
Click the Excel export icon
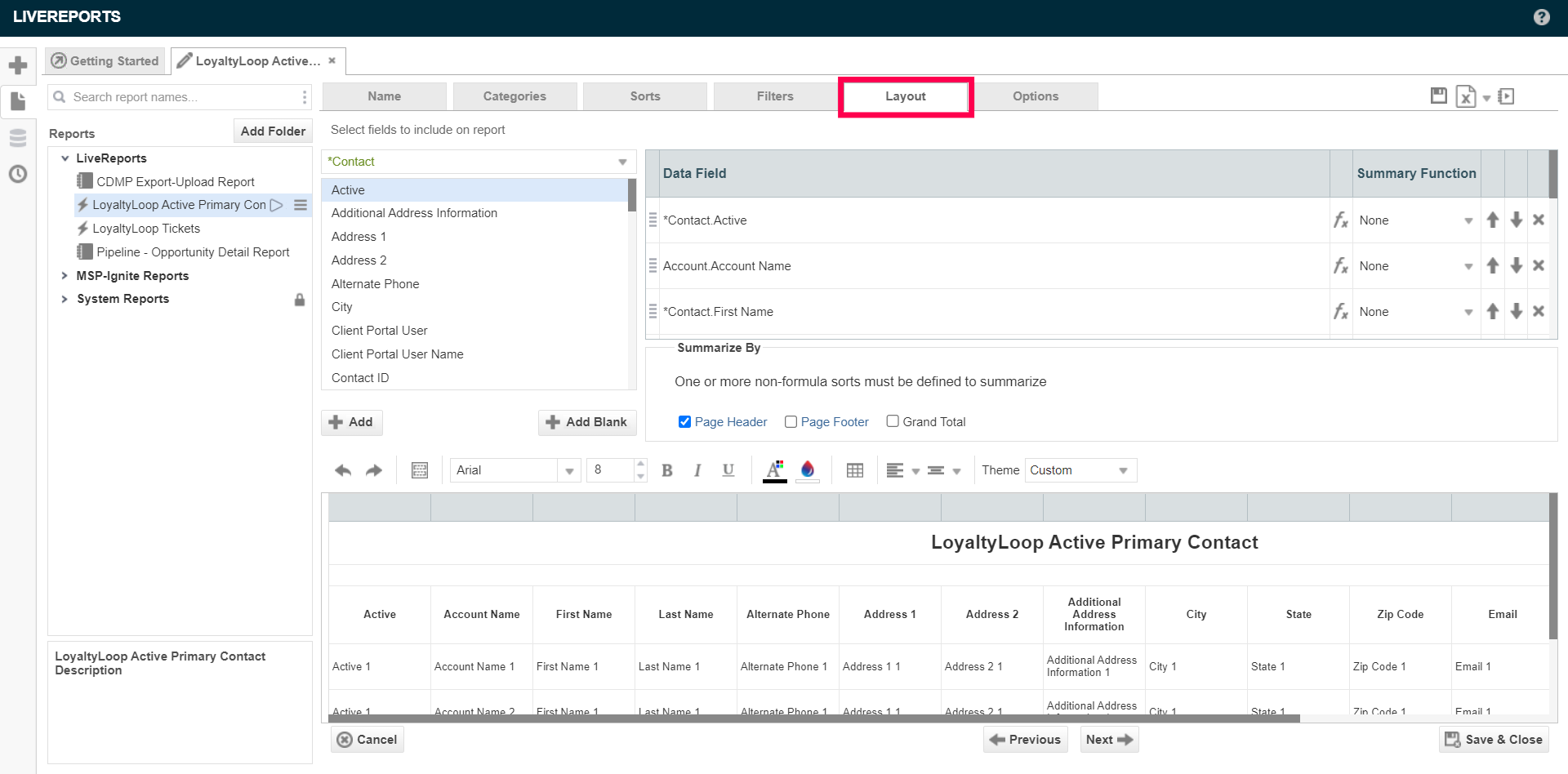pos(1466,97)
